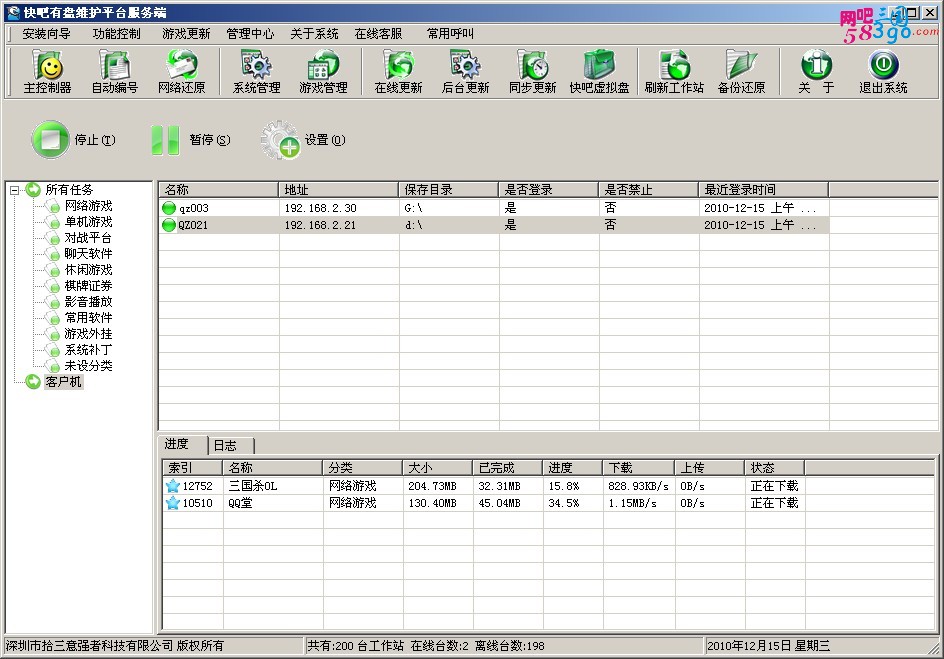Screen dimensions: 944x659
Task: Click the 自动编号 toolbar icon
Action: tap(115, 72)
